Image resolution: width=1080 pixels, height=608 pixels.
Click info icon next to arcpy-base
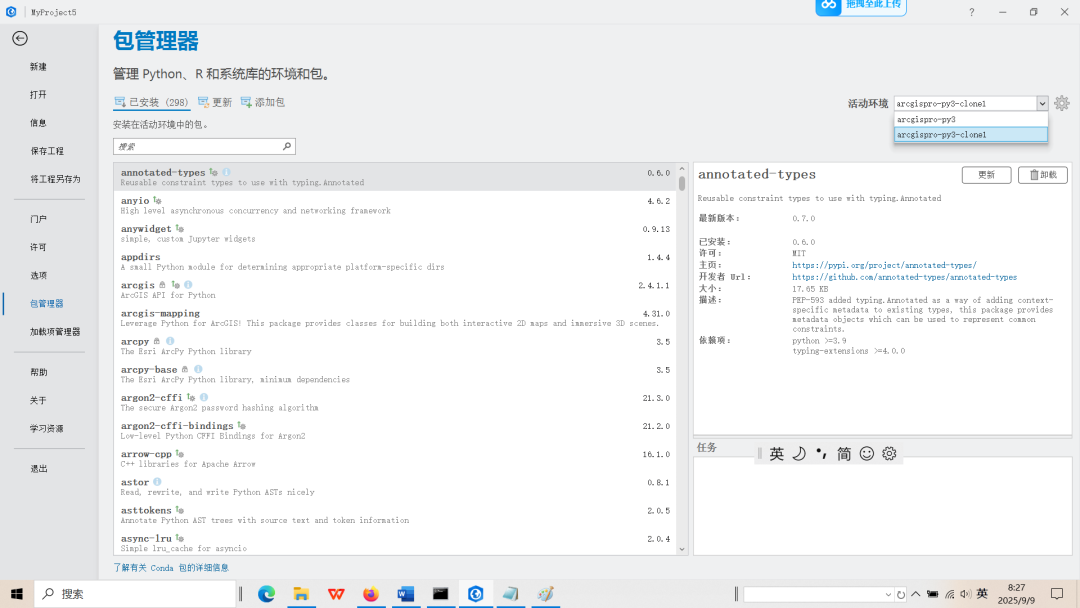pyautogui.click(x=198, y=369)
